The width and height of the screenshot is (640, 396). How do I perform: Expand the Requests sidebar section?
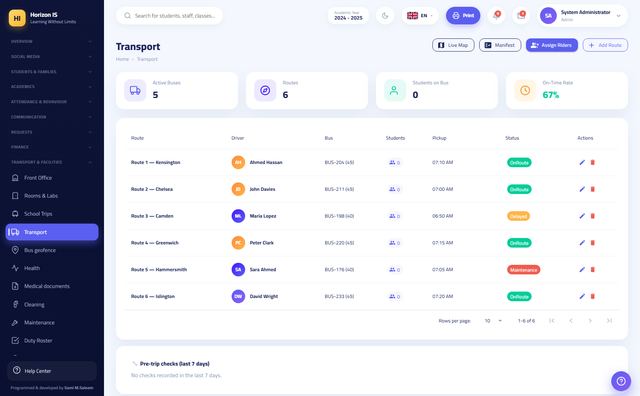52,132
